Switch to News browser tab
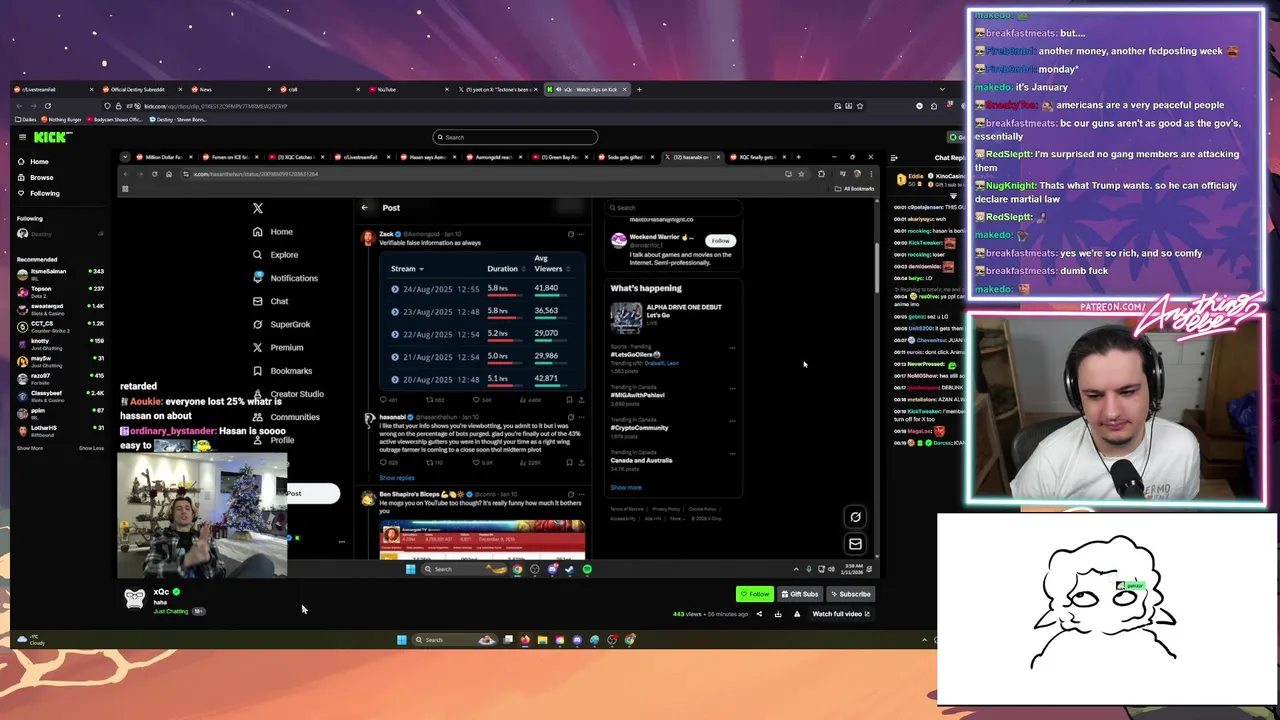The image size is (1280, 720). 232,89
